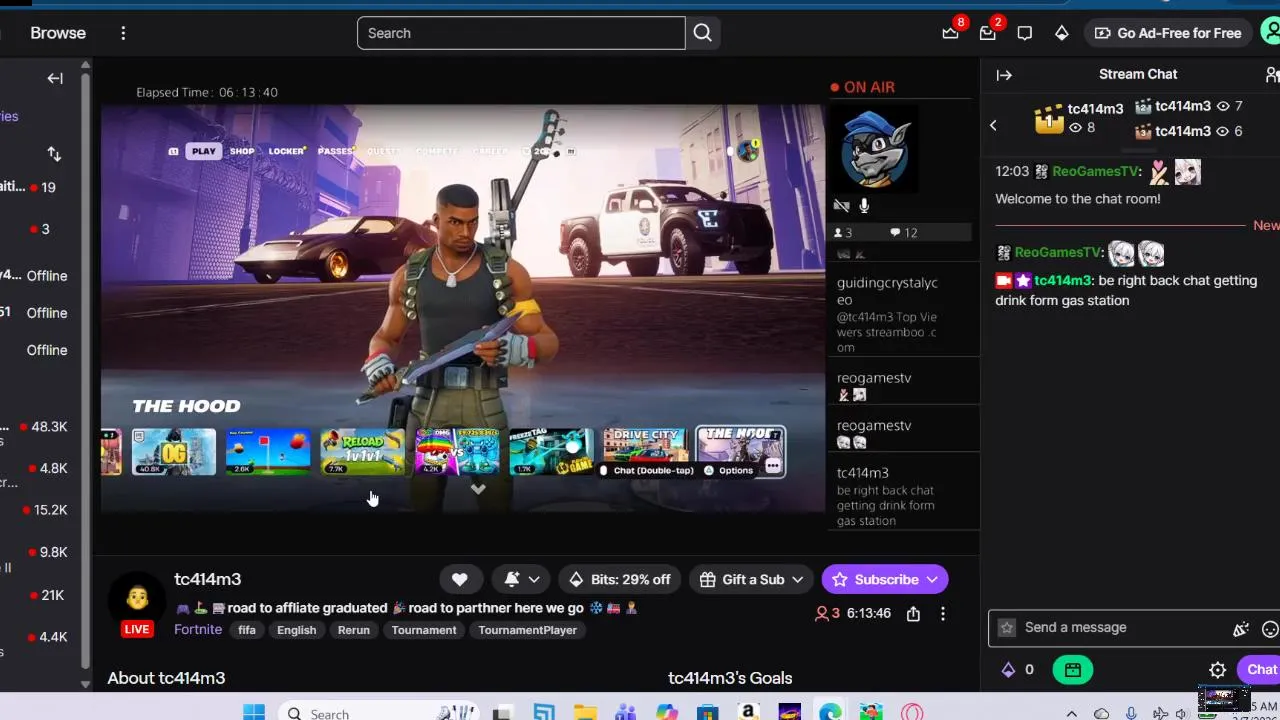Open the Browse page
The image size is (1280, 720).
58,33
